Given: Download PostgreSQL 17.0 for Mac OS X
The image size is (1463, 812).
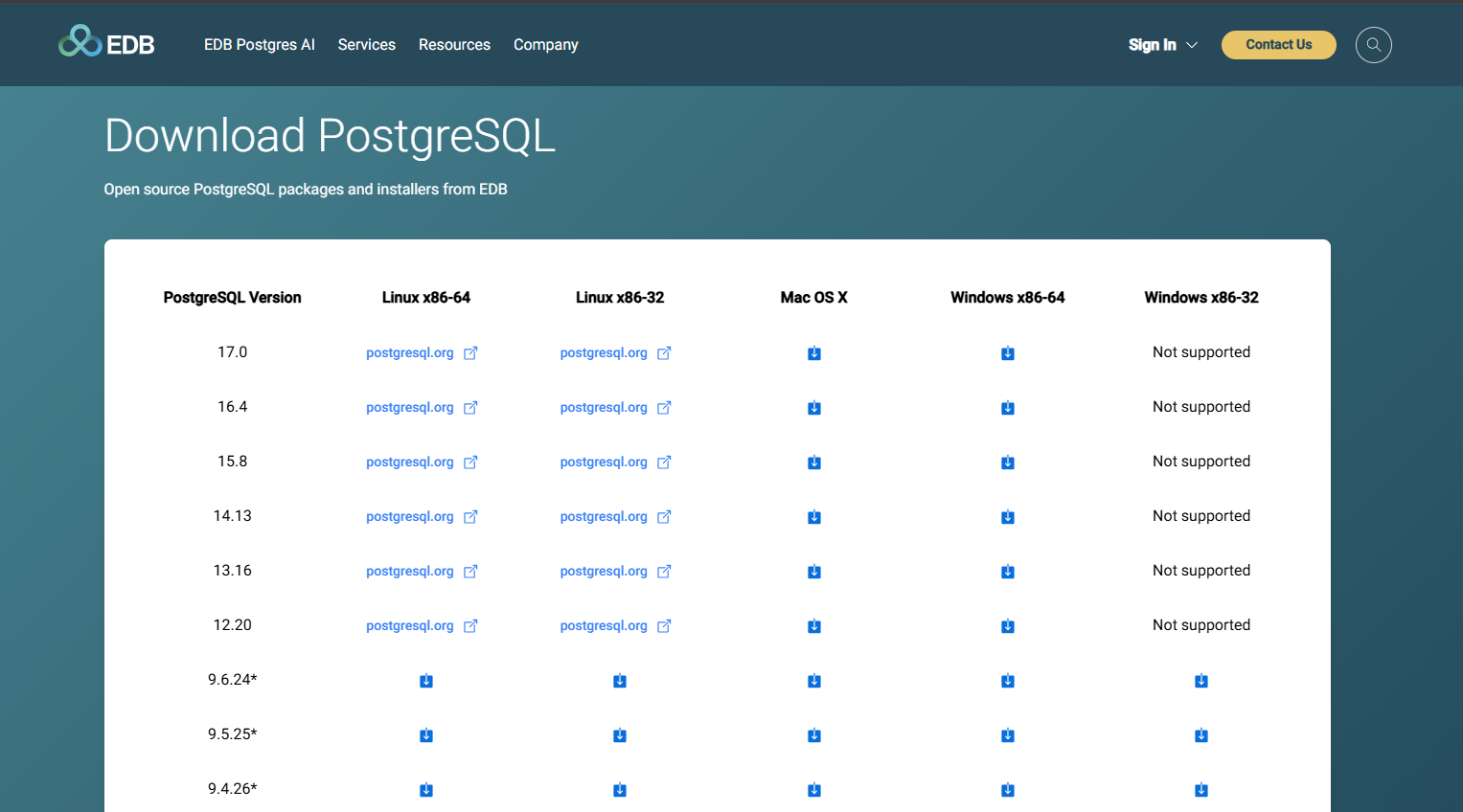Looking at the screenshot, I should click(814, 353).
